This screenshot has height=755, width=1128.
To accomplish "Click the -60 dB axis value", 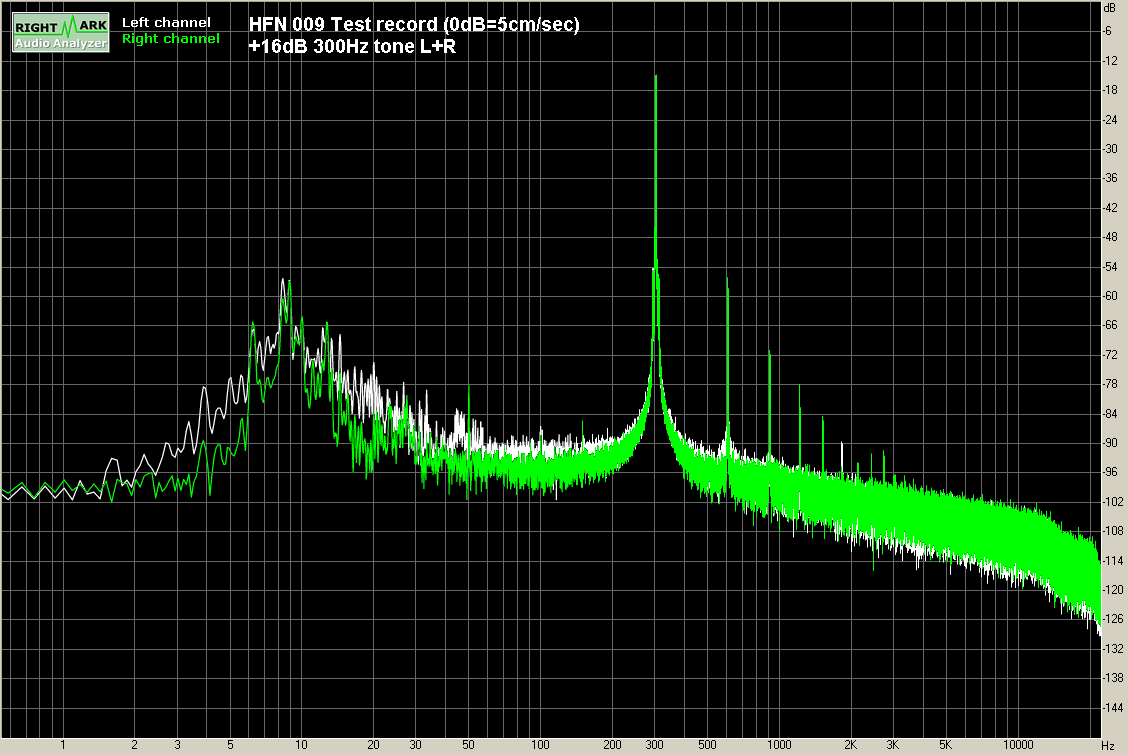I will click(x=1110, y=296).
